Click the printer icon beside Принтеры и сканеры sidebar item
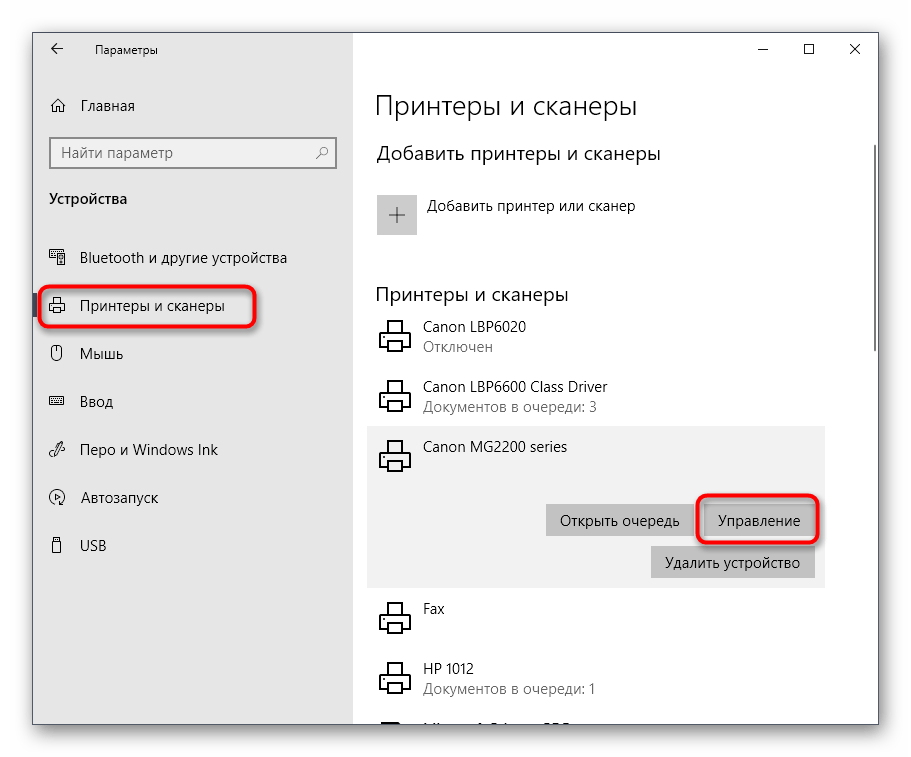This screenshot has height=757, width=911. [x=57, y=306]
